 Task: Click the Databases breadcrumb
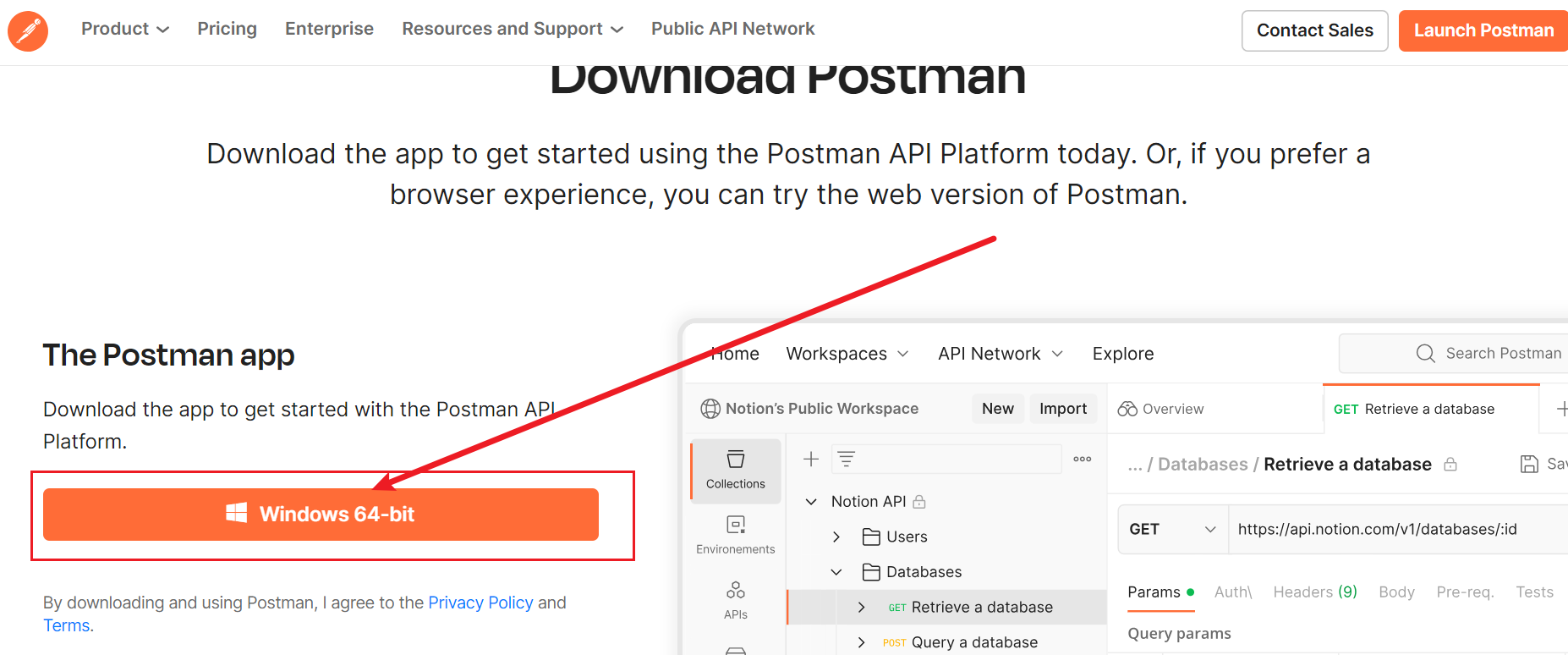point(1203,464)
